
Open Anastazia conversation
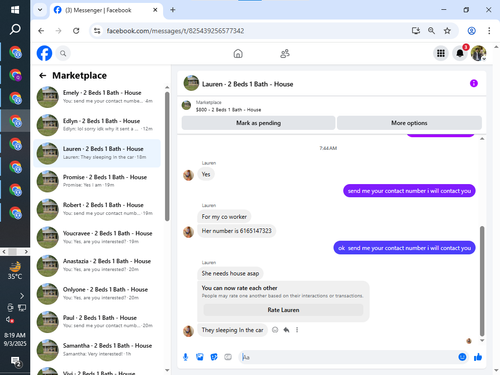coord(97,266)
